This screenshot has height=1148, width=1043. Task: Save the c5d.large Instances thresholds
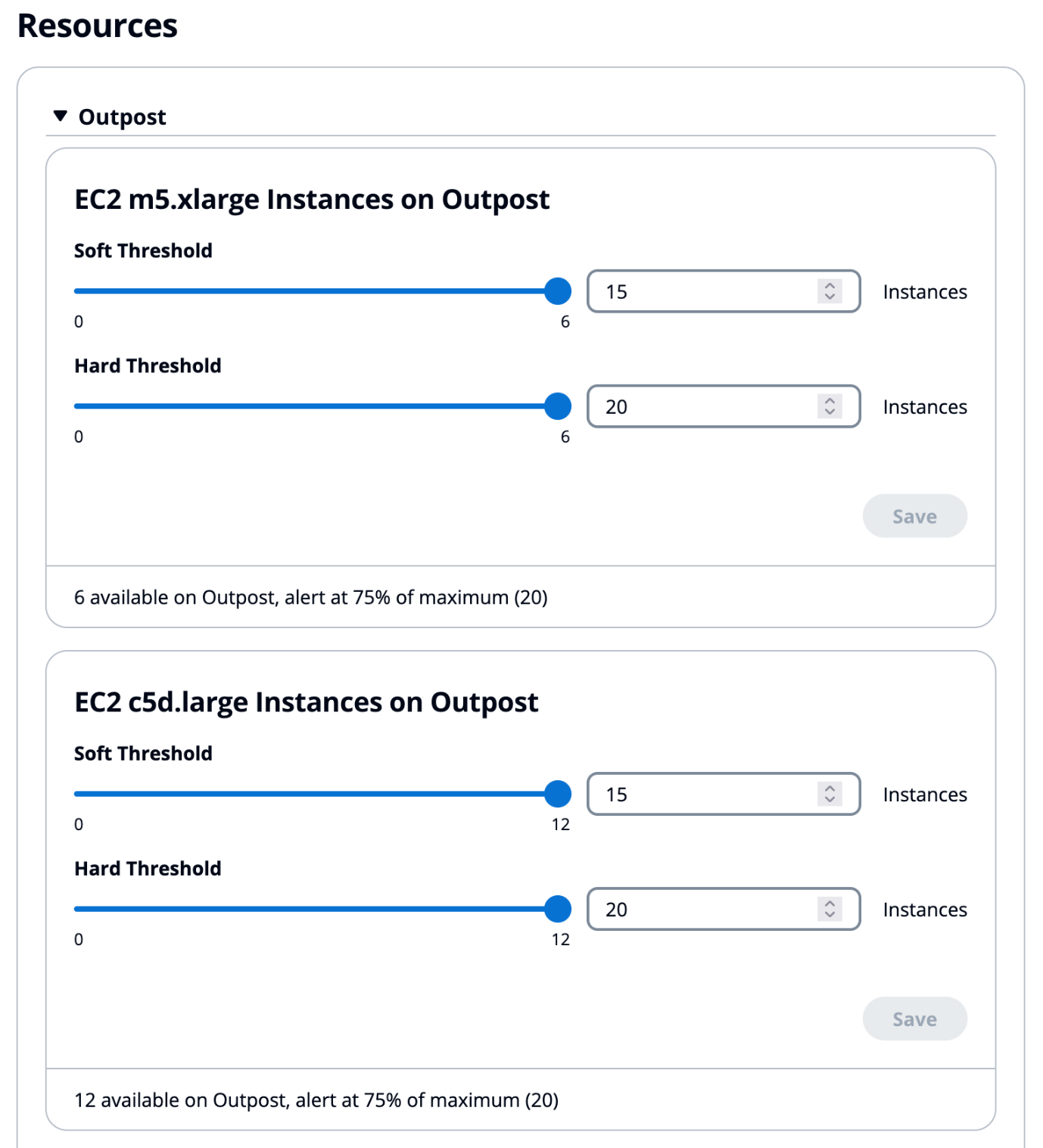coord(914,1019)
